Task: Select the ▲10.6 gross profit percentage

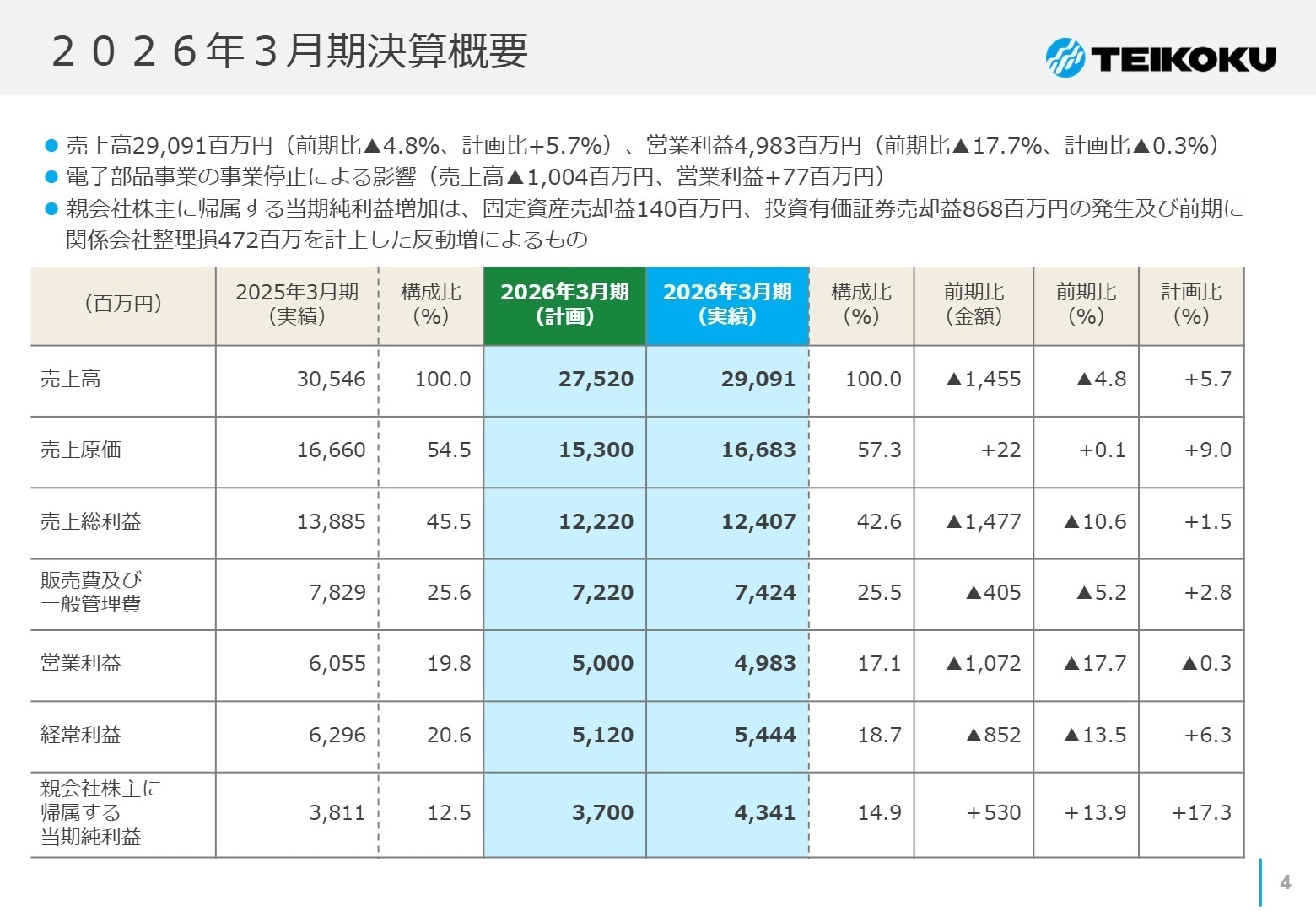Action: (x=1095, y=522)
